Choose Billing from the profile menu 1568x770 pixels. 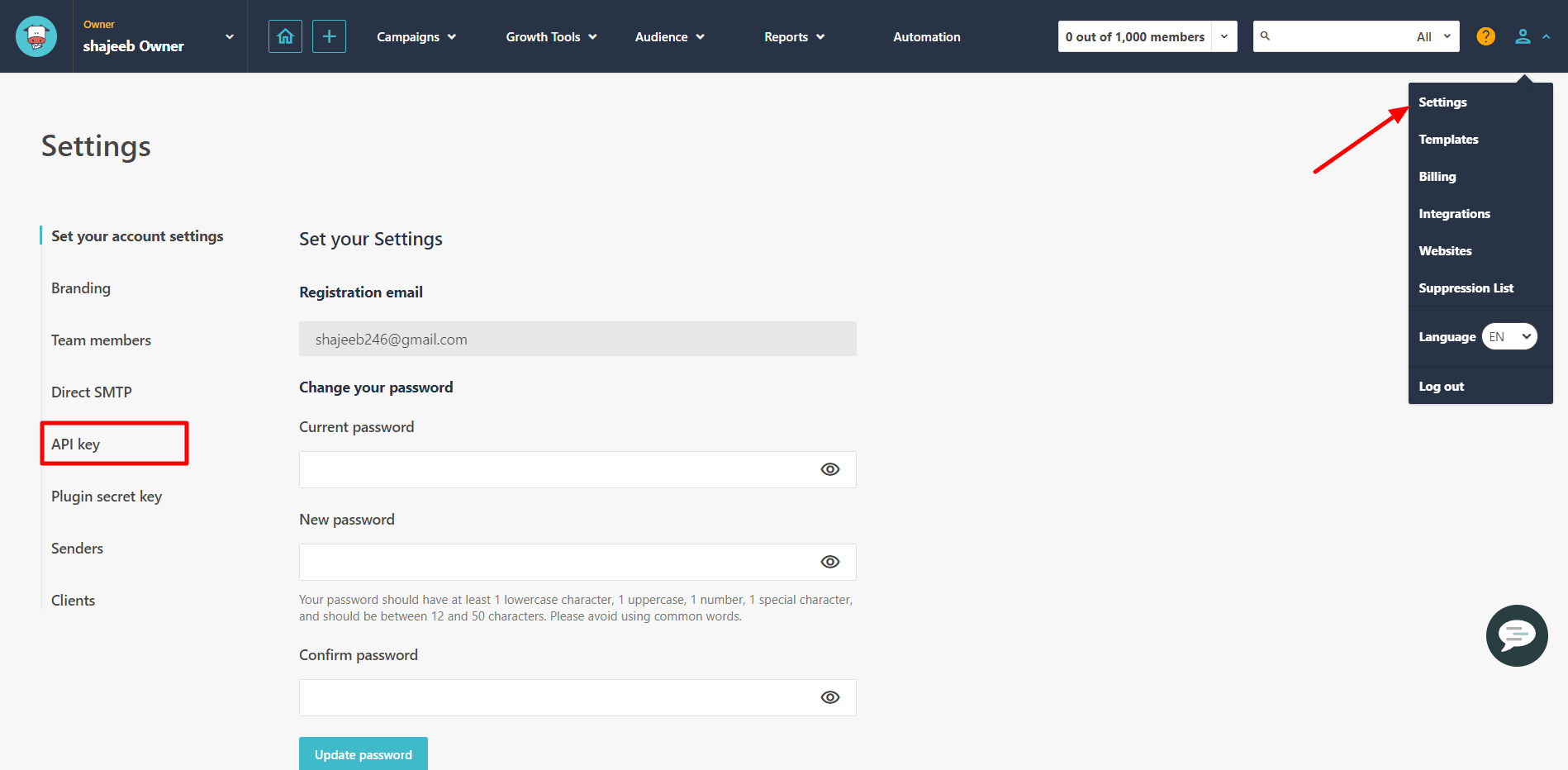pyautogui.click(x=1437, y=177)
